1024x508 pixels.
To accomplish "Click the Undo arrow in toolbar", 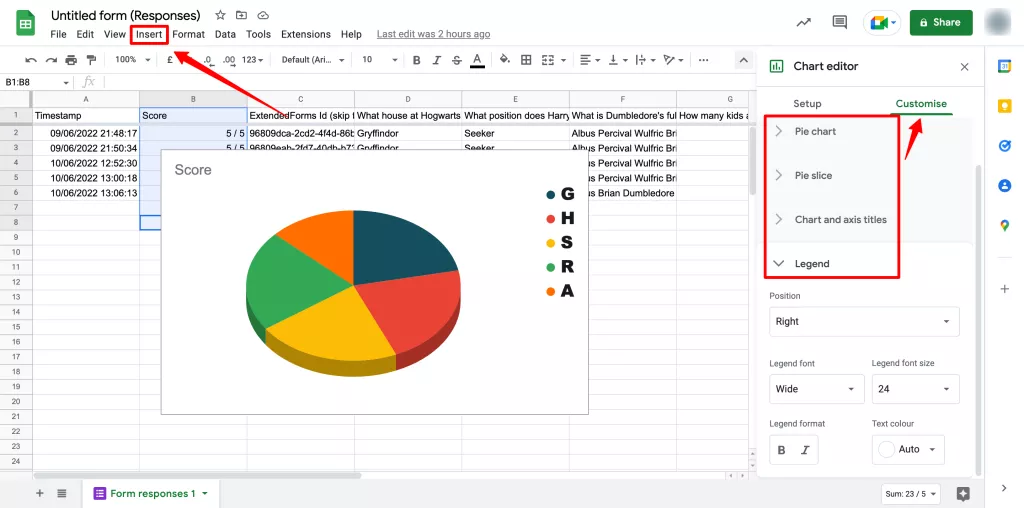I will coord(31,60).
